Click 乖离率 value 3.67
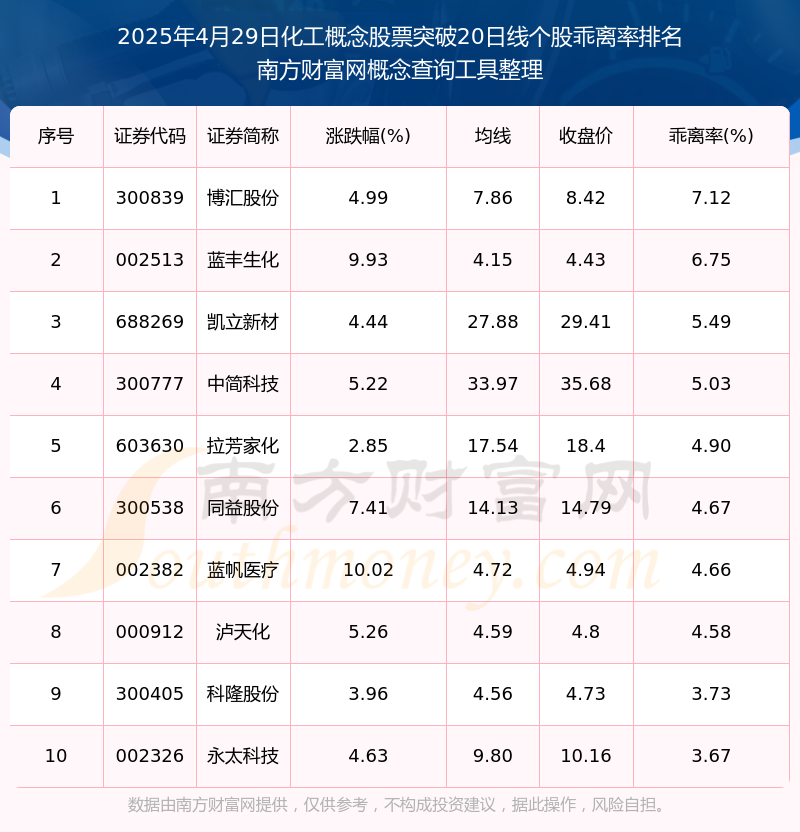 pyautogui.click(x=711, y=757)
